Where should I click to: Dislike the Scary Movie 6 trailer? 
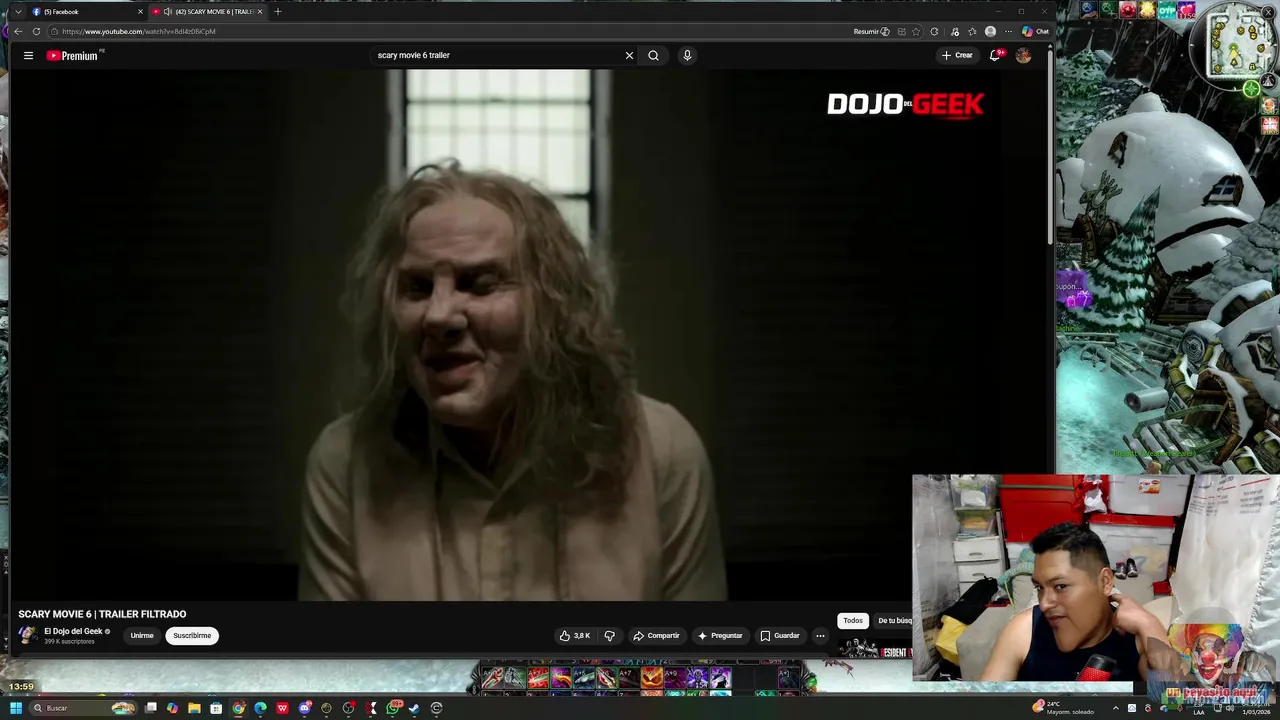pyautogui.click(x=609, y=636)
